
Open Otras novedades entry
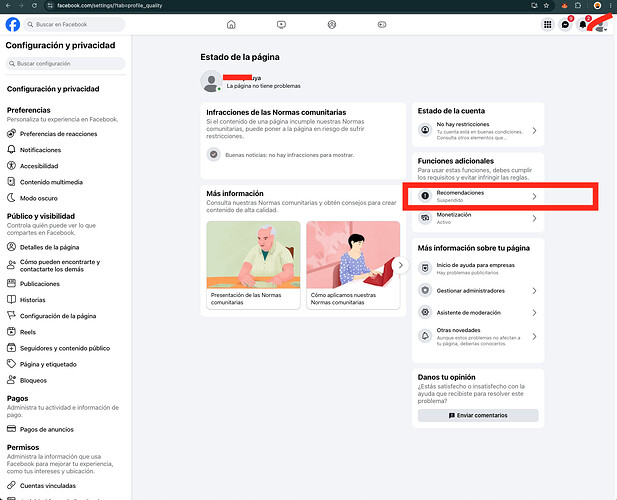478,337
